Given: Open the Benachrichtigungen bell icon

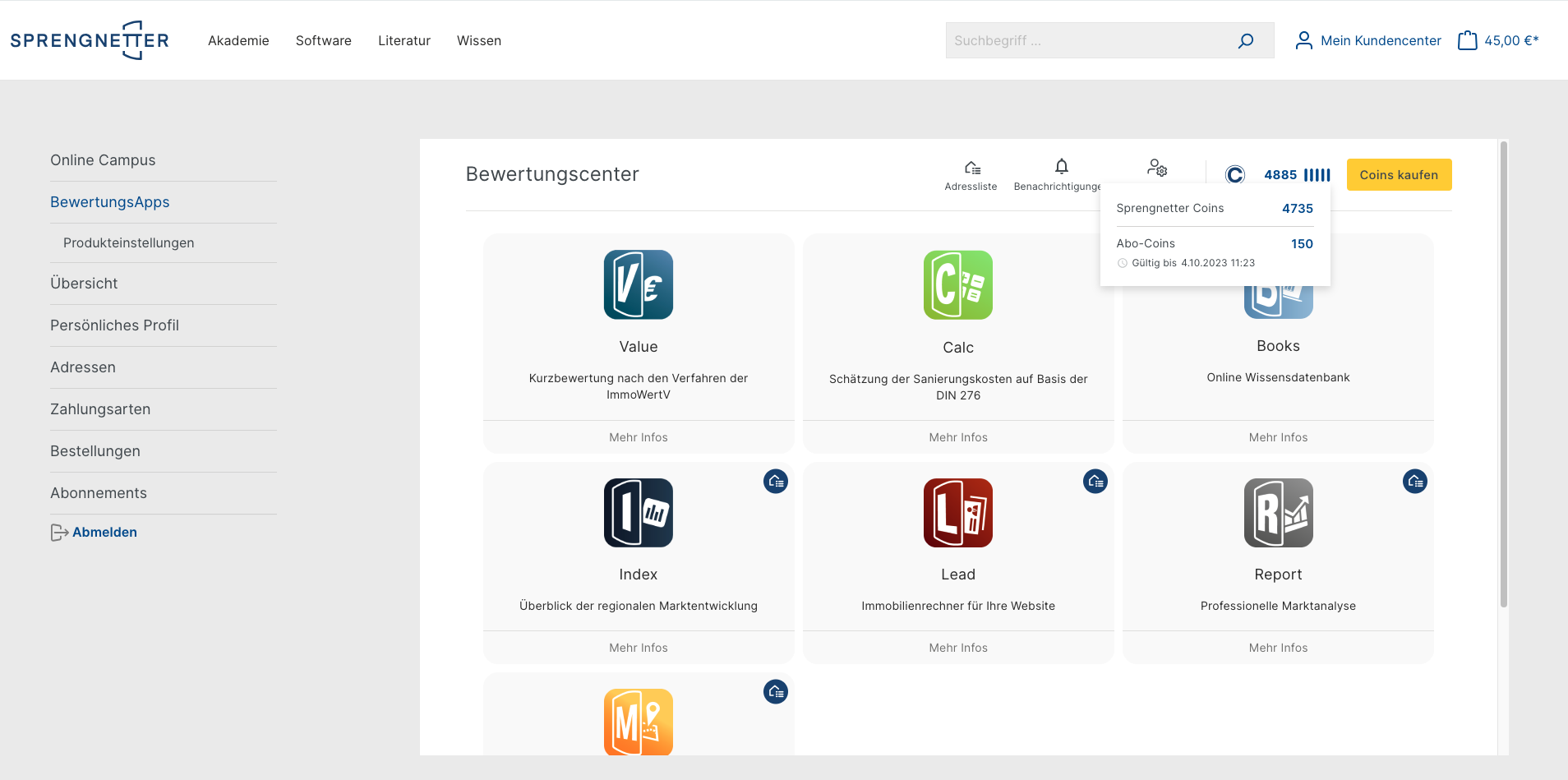Looking at the screenshot, I should click(1062, 167).
